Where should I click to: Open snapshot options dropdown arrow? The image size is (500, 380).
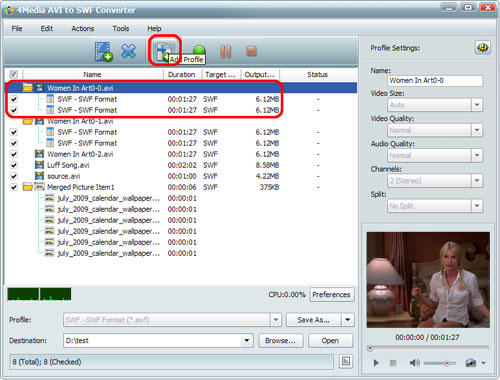click(483, 363)
